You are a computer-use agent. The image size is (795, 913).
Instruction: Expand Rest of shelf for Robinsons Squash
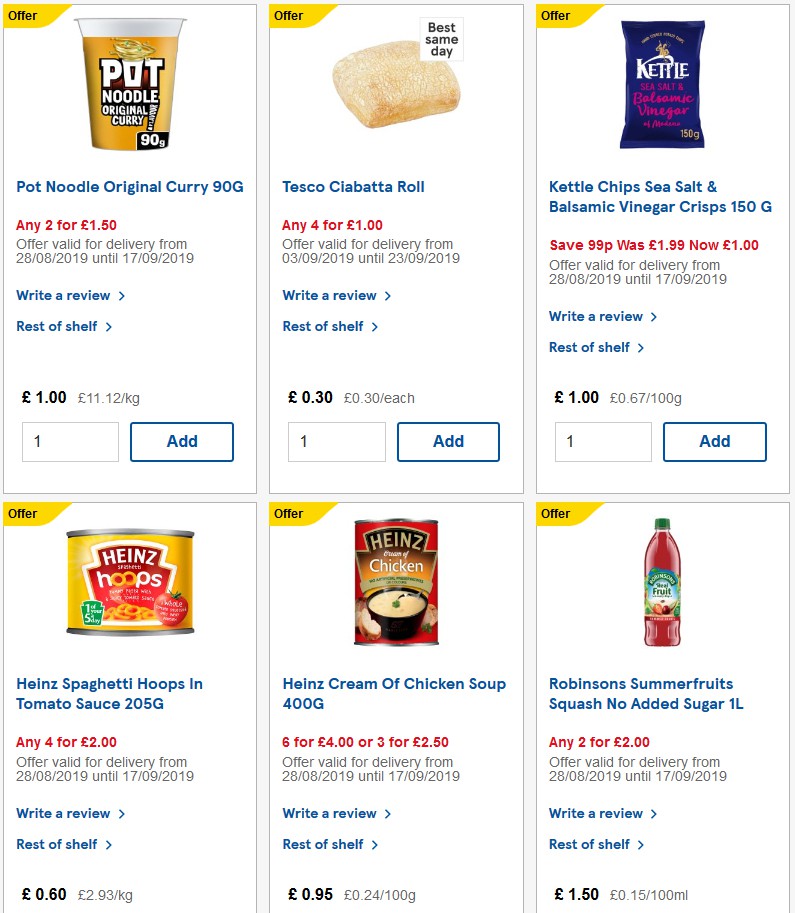(591, 844)
